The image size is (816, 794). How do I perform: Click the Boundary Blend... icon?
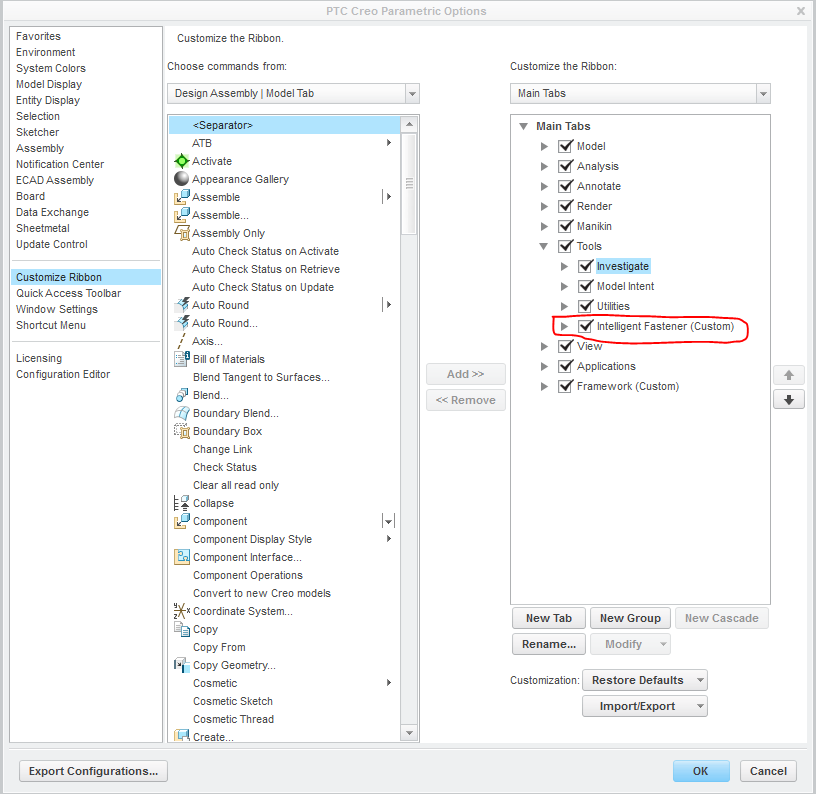(x=182, y=413)
